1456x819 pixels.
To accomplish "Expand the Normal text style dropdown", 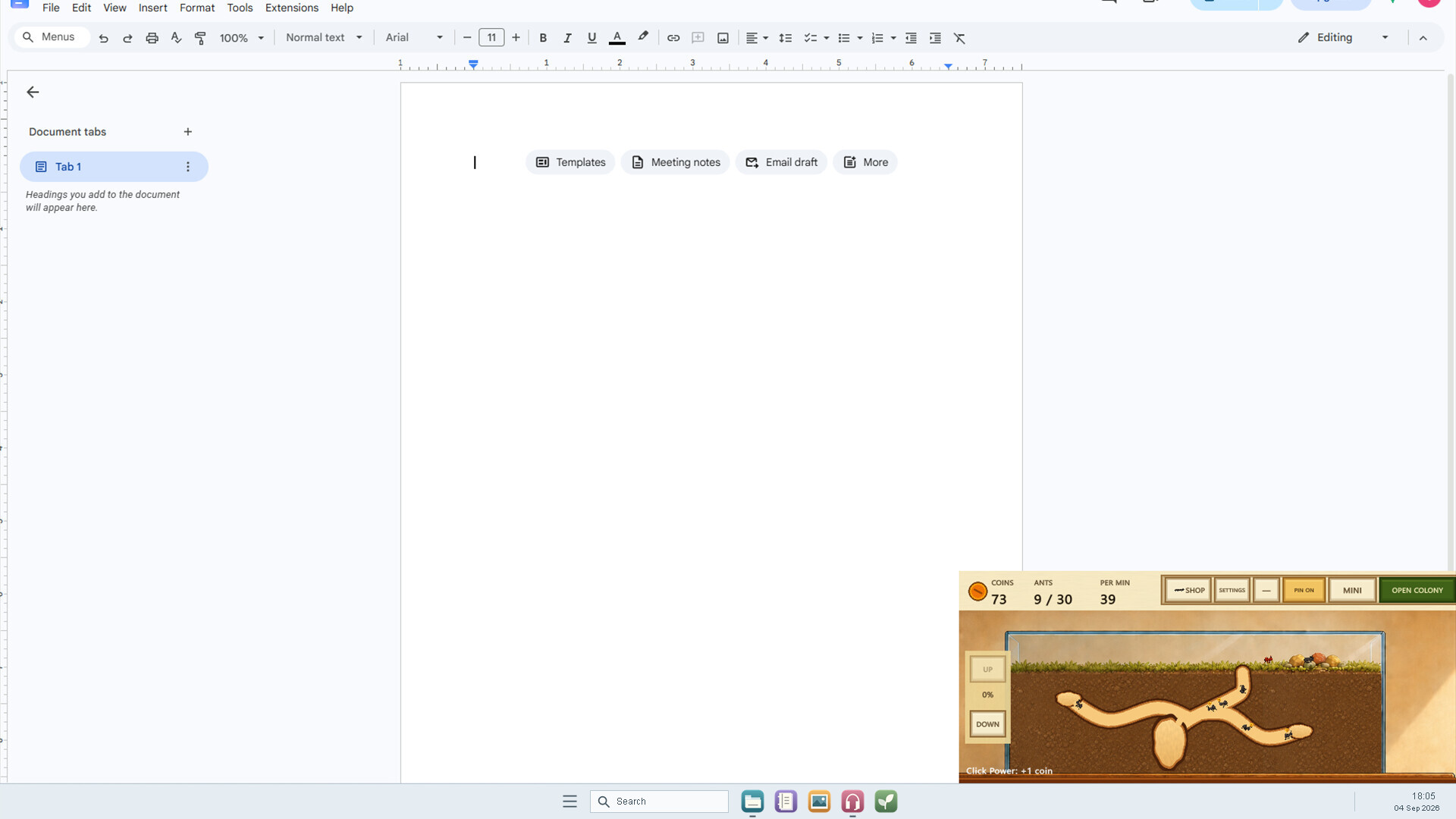I will click(324, 38).
